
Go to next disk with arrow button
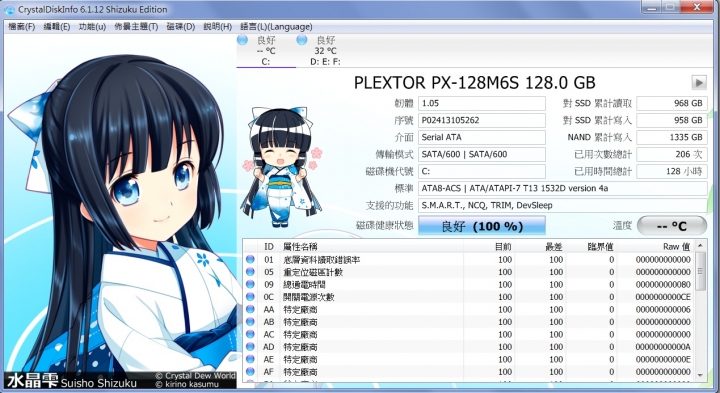tap(699, 83)
